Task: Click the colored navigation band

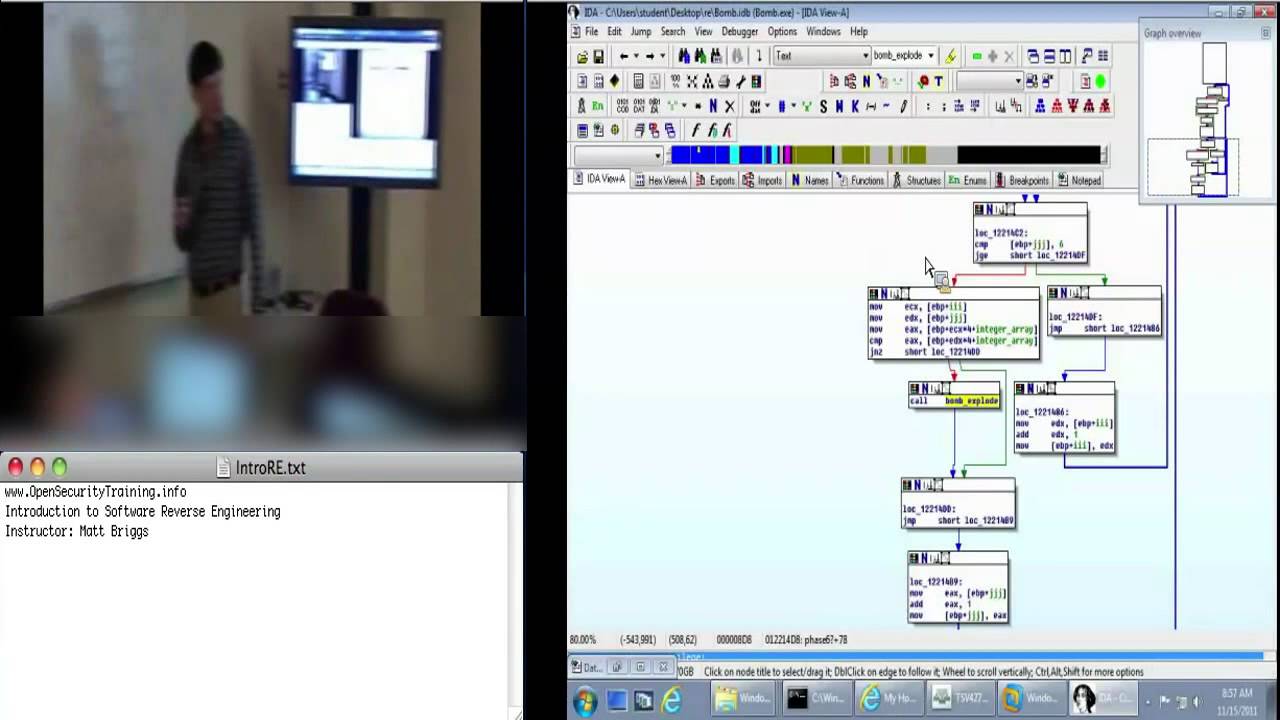Action: point(886,155)
